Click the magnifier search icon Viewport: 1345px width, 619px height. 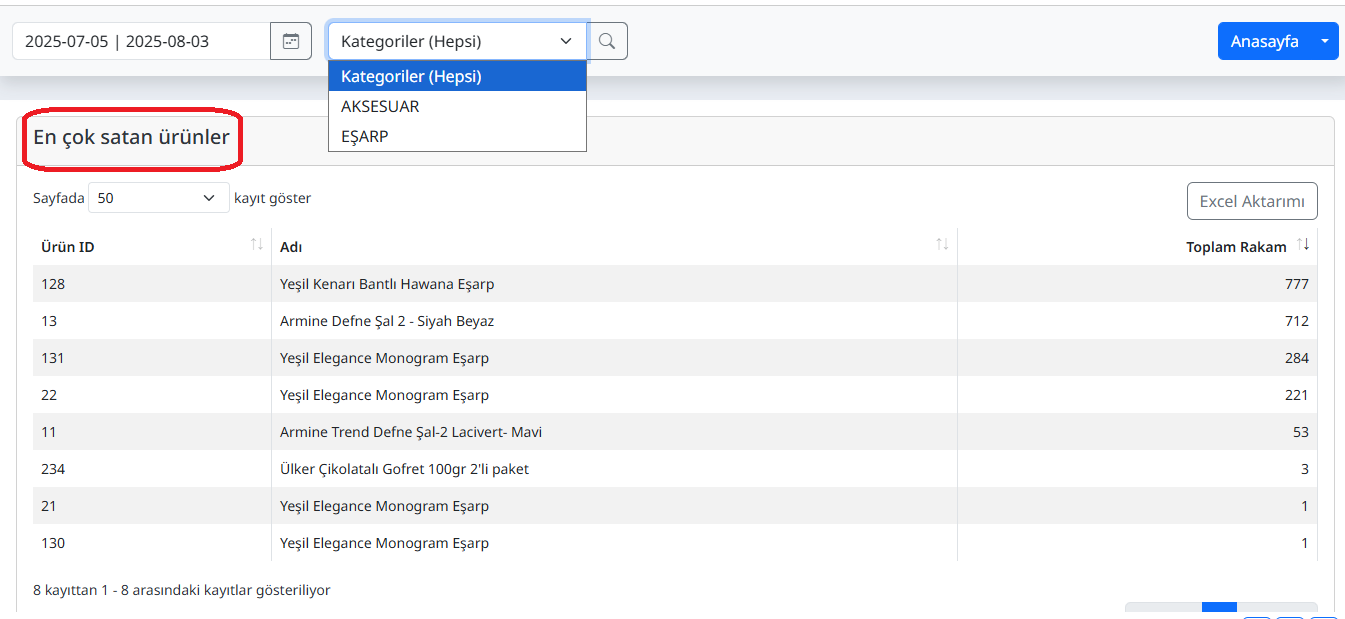607,41
